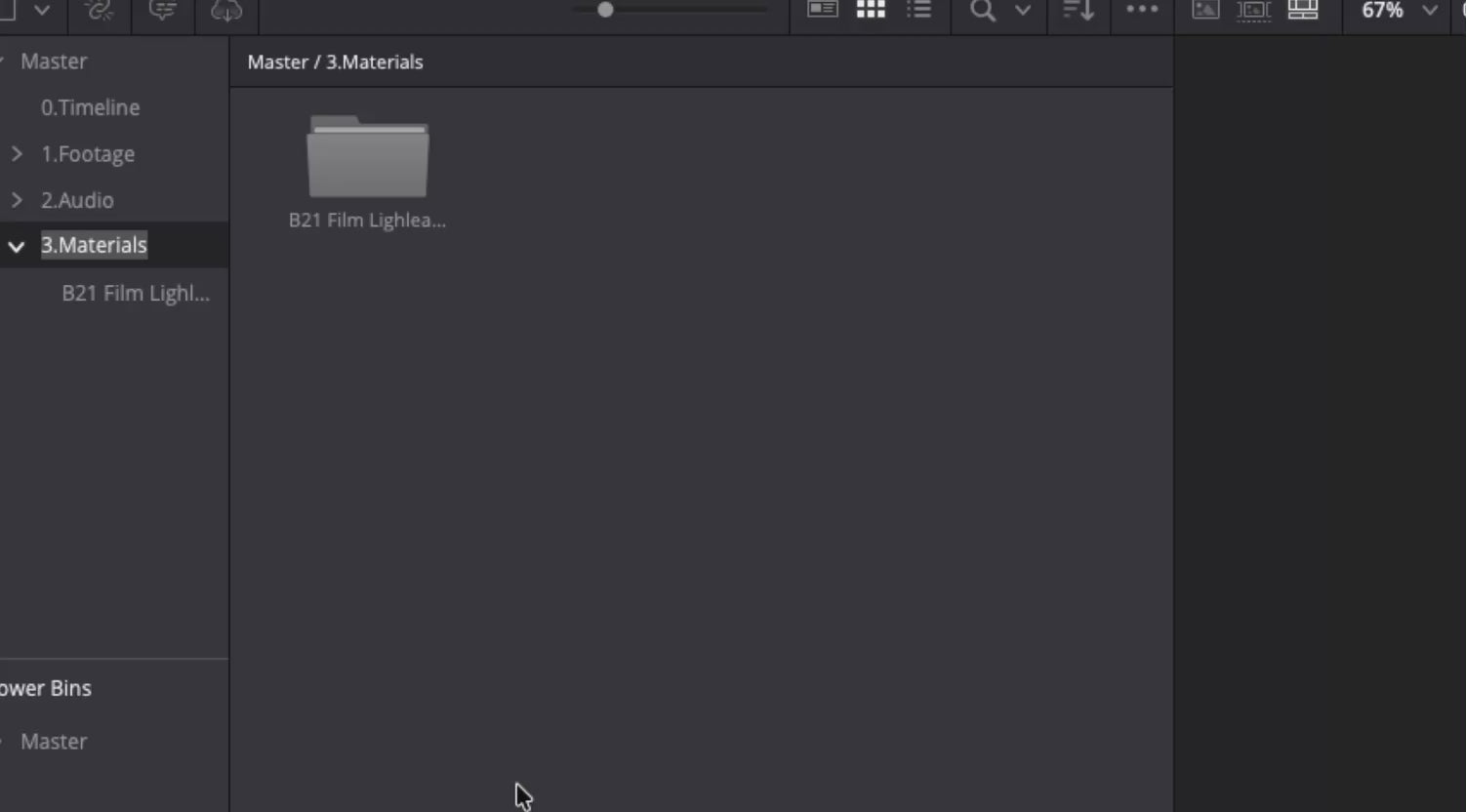Select the B21 Film Lighleak folder thumbnail
Image resolution: width=1466 pixels, height=812 pixels.
[367, 158]
